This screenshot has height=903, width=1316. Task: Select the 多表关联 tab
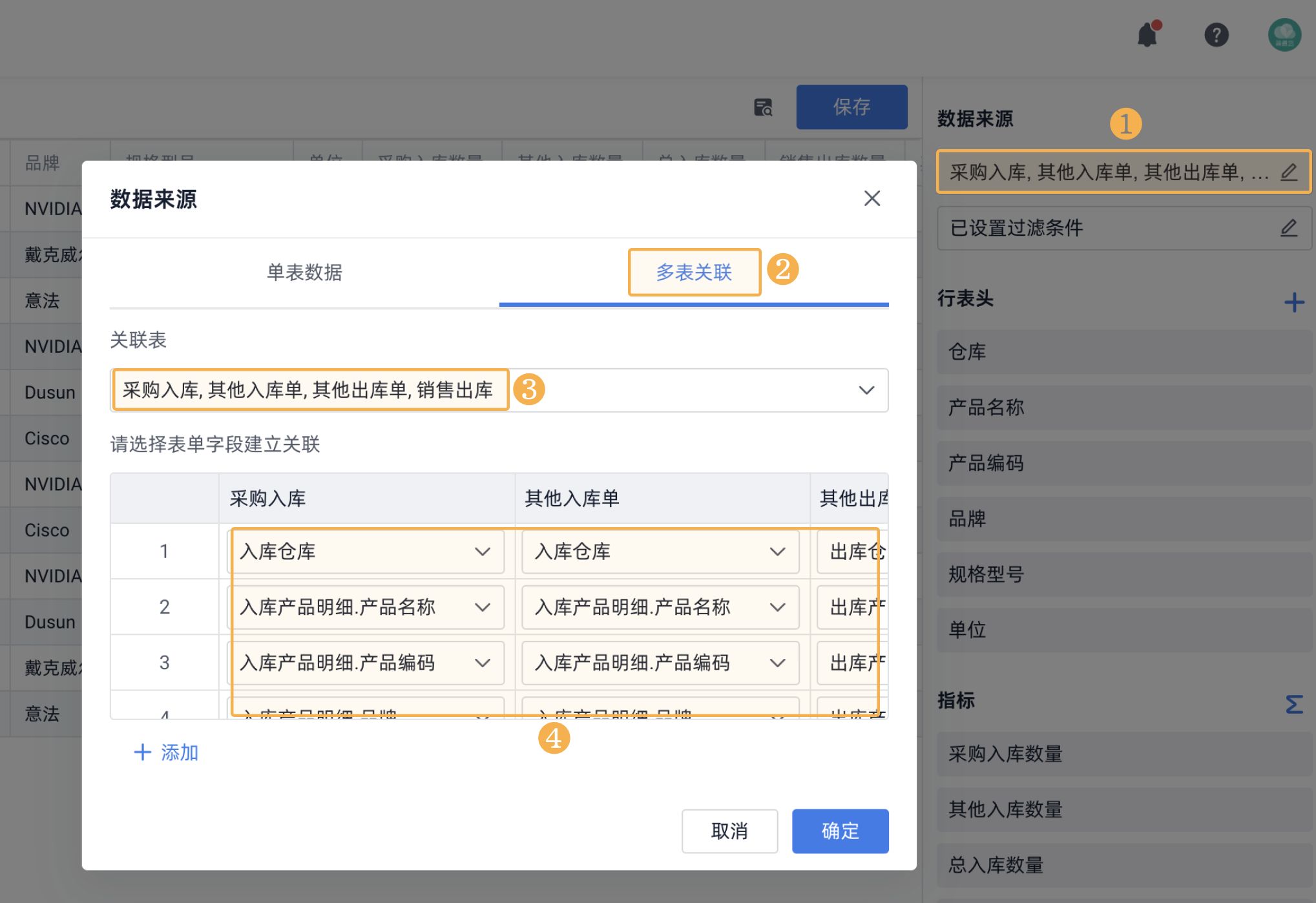coord(694,273)
